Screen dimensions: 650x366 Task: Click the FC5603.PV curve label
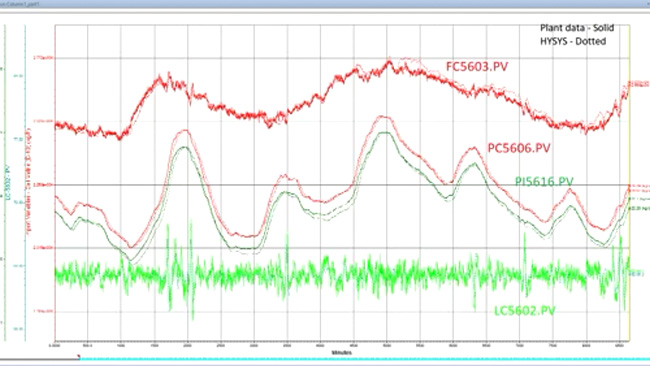(x=477, y=67)
